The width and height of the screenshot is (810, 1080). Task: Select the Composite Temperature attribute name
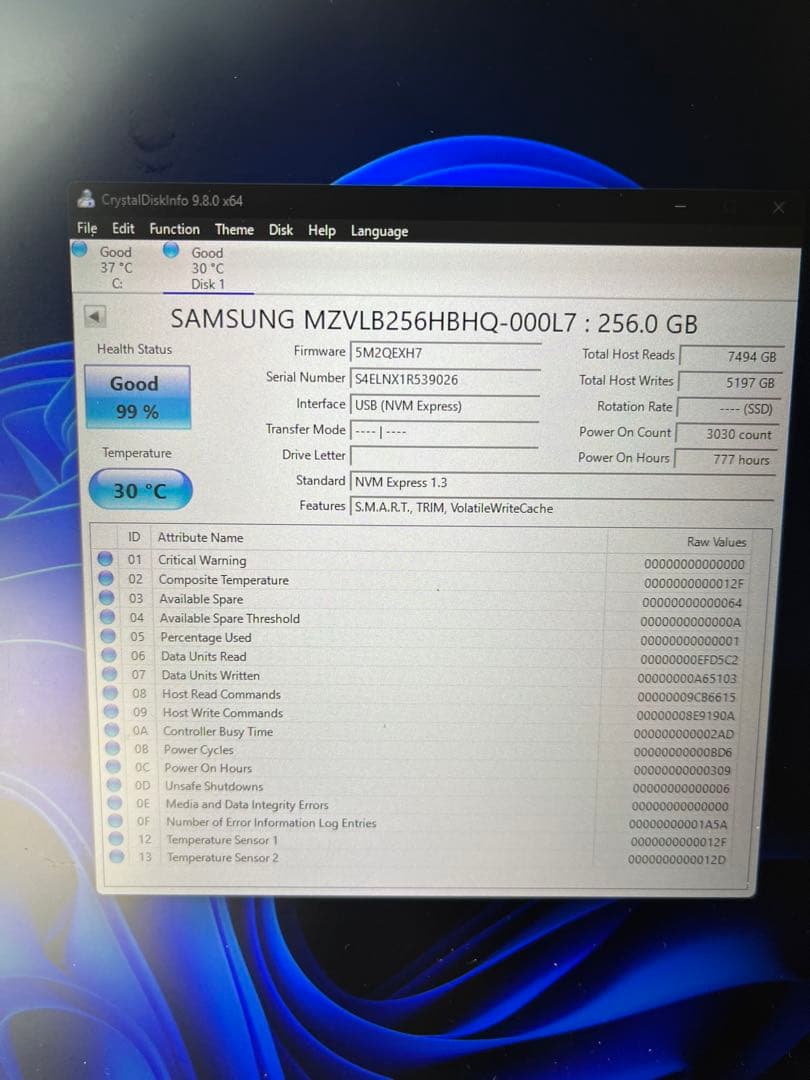pos(224,580)
